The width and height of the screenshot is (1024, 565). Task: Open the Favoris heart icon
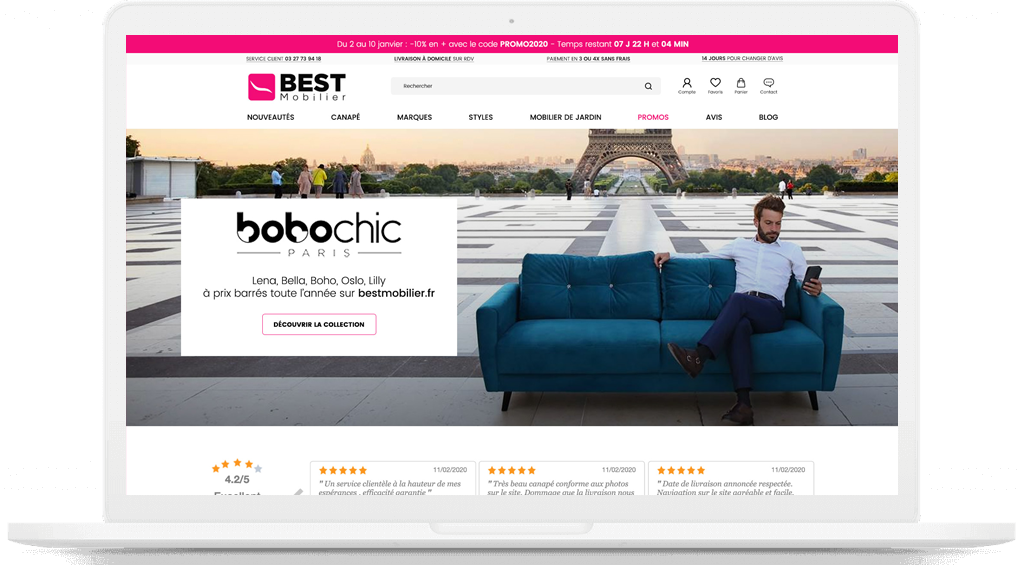pyautogui.click(x=715, y=86)
